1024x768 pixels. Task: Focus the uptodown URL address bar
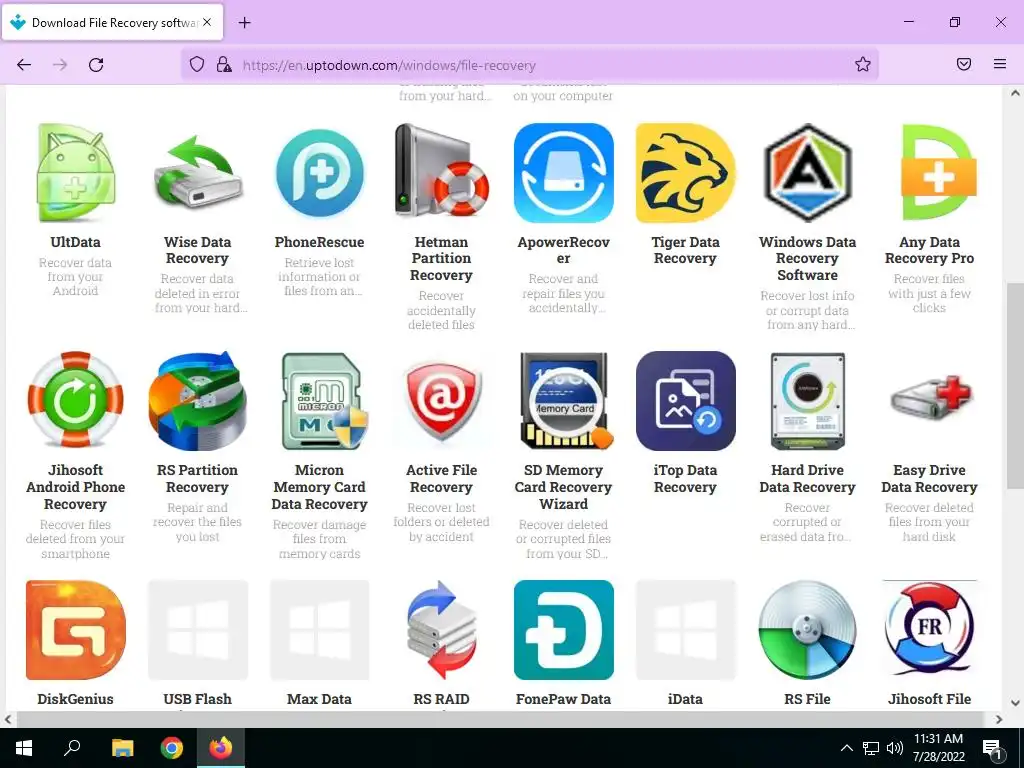coord(530,65)
